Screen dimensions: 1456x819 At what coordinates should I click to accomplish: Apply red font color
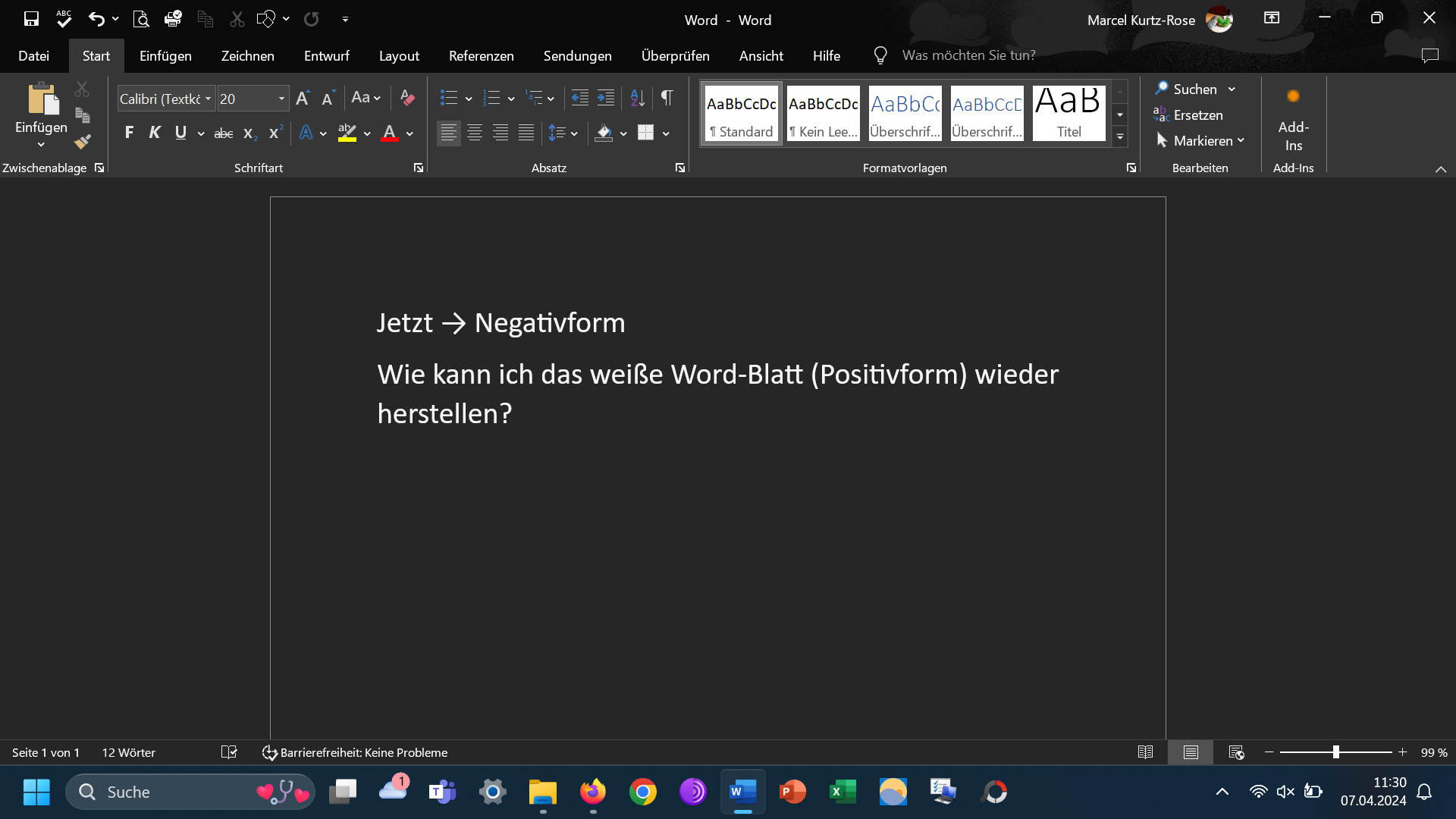pyautogui.click(x=389, y=133)
